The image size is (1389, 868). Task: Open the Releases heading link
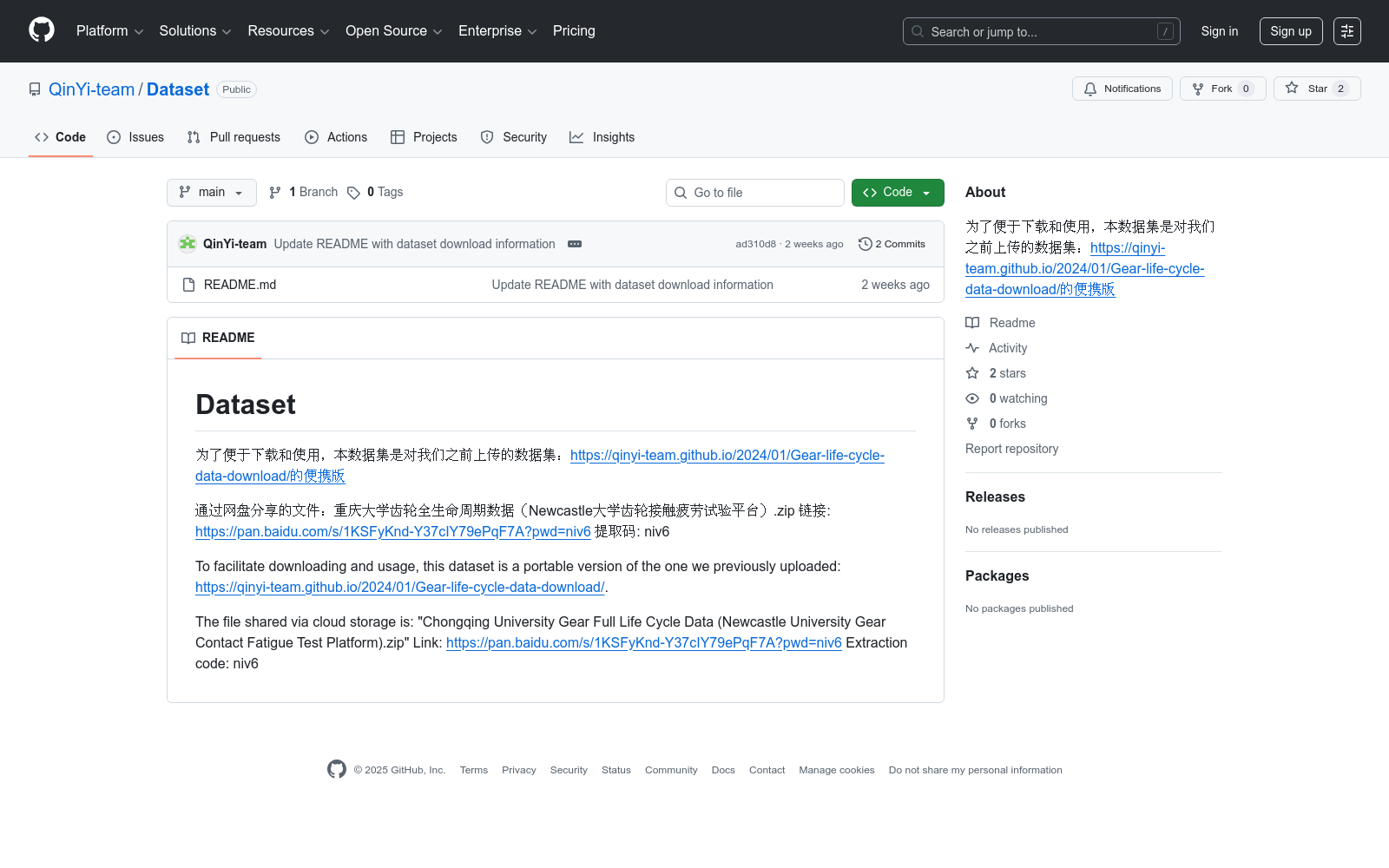tap(995, 496)
